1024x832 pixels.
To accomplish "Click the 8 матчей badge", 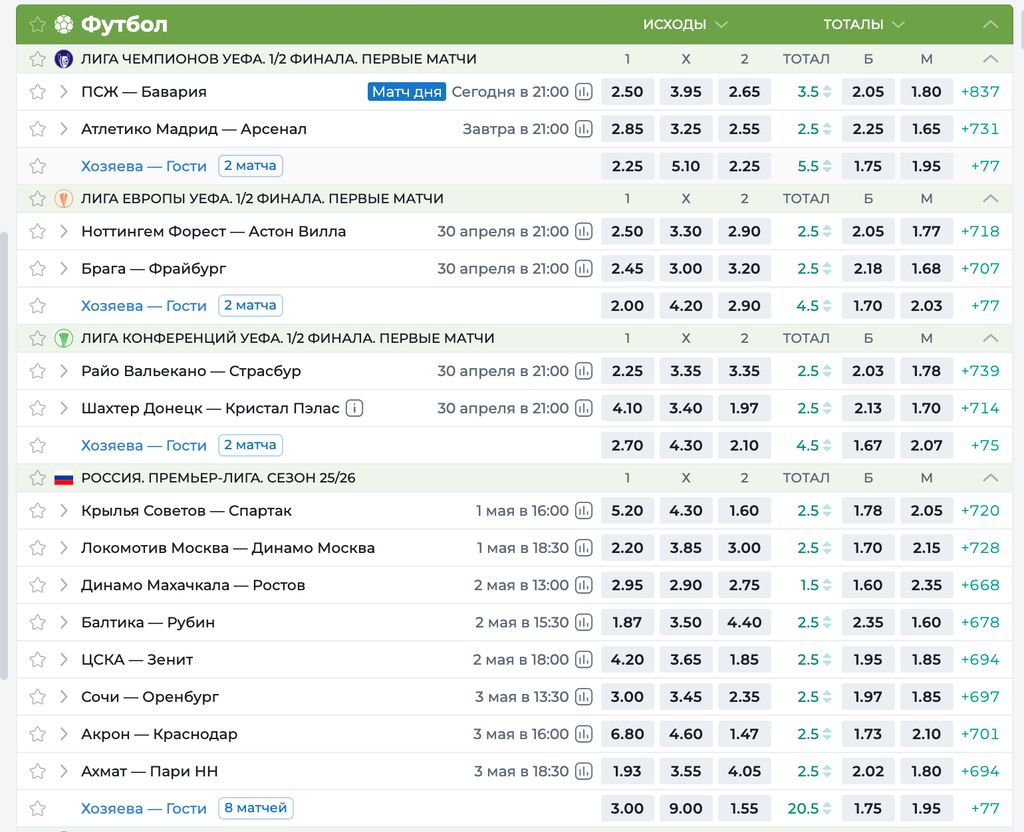I will (255, 808).
